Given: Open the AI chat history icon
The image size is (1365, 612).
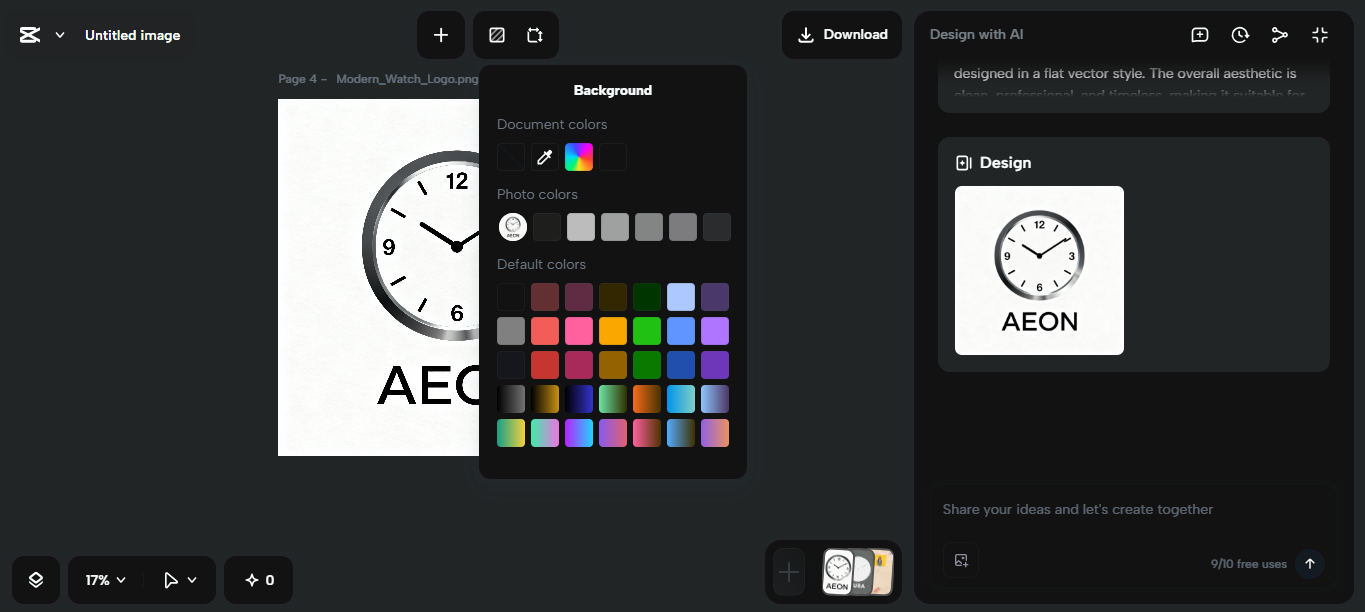Looking at the screenshot, I should point(1240,34).
